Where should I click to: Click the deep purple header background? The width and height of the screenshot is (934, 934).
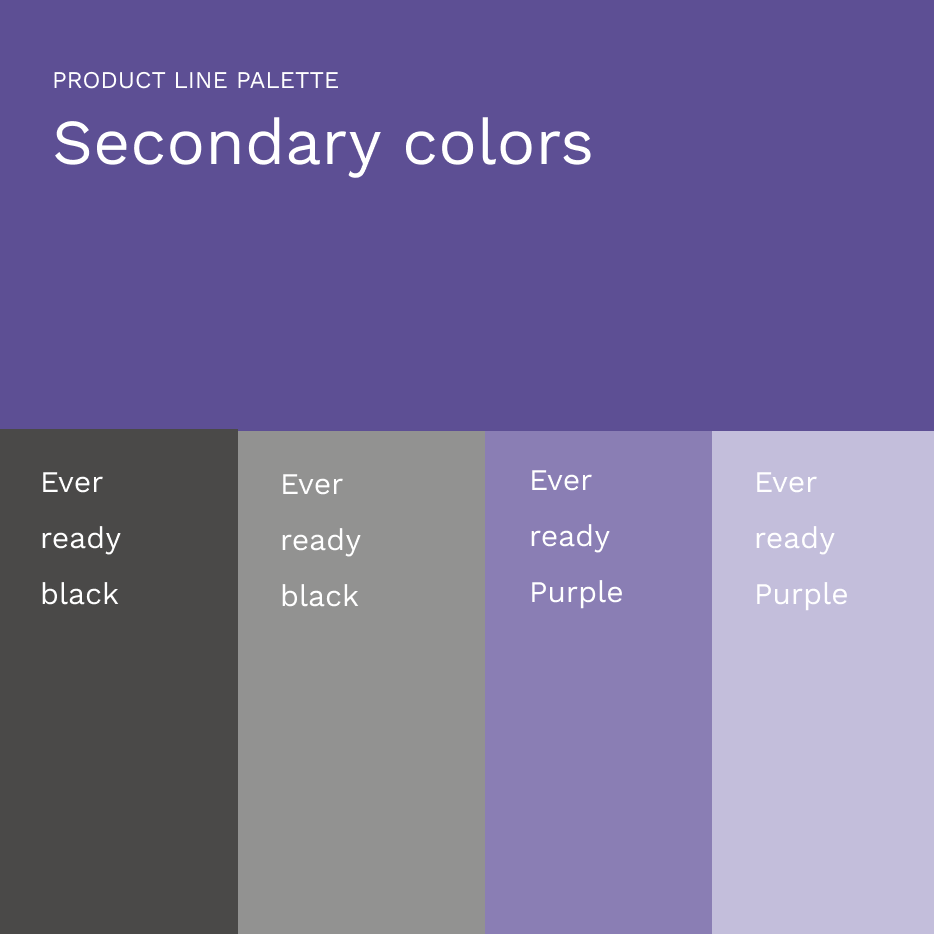click(x=600, y=300)
